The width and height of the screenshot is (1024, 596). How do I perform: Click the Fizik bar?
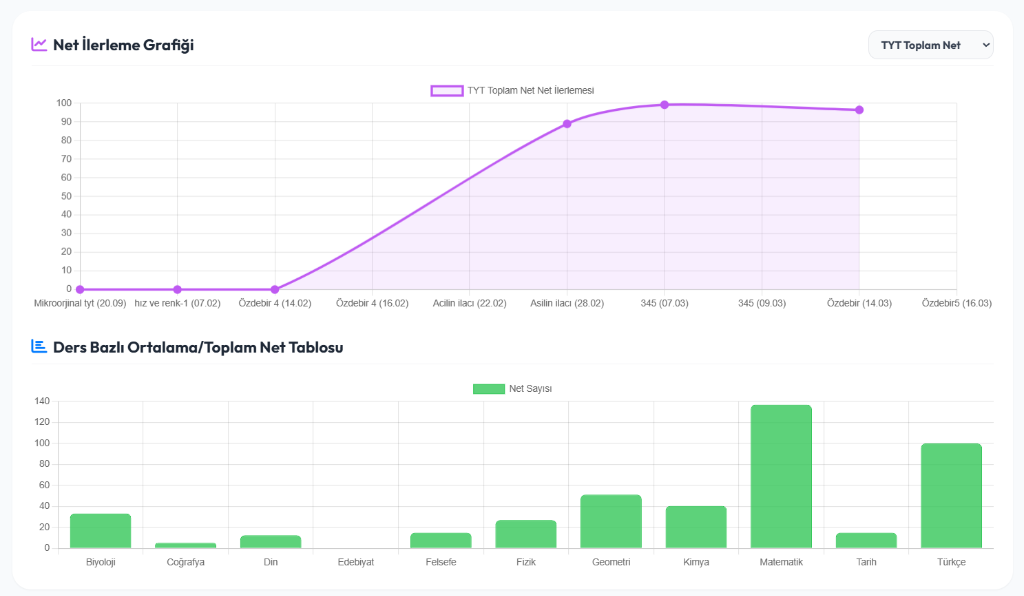click(526, 534)
